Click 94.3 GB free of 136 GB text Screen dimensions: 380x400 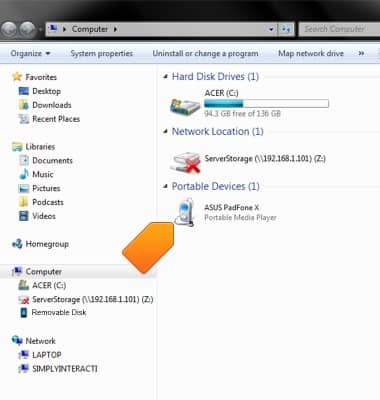[x=242, y=114]
